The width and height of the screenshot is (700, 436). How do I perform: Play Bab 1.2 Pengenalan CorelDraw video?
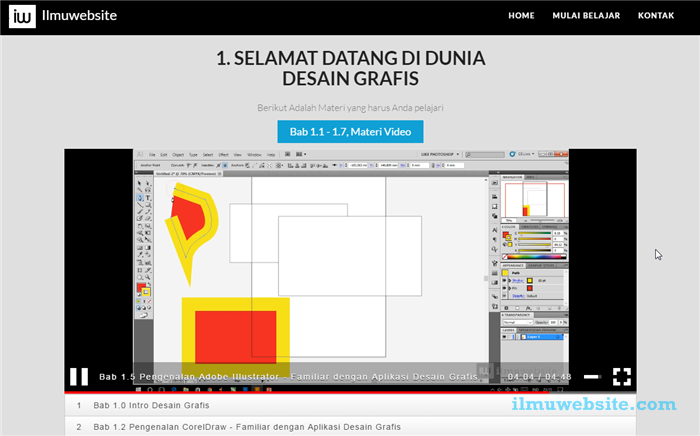tap(350, 427)
